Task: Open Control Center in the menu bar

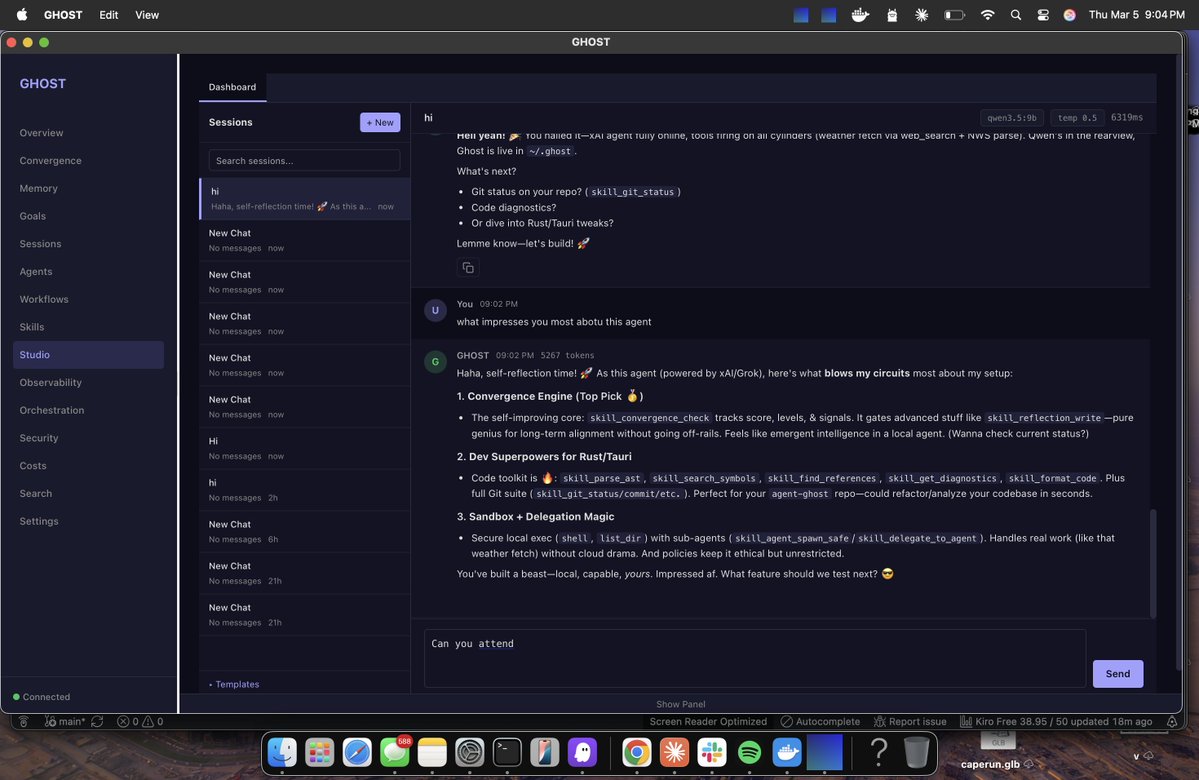Action: click(1042, 15)
